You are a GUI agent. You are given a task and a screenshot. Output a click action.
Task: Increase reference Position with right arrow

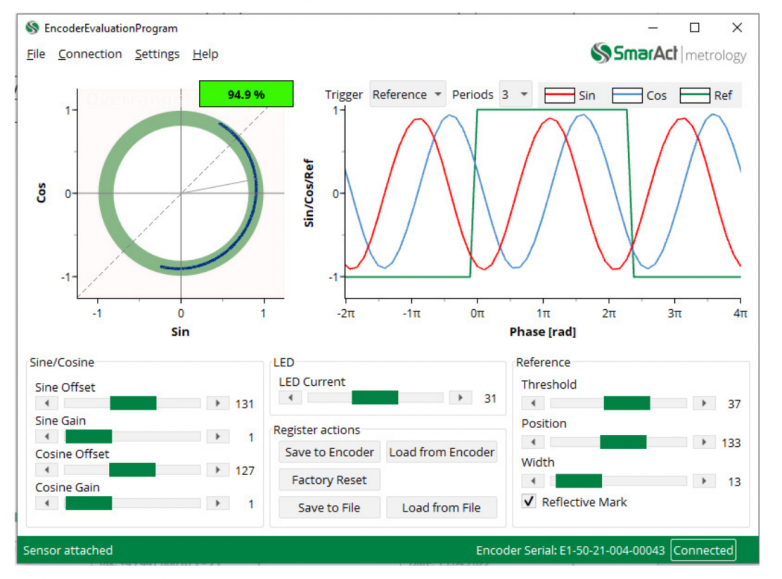(704, 442)
